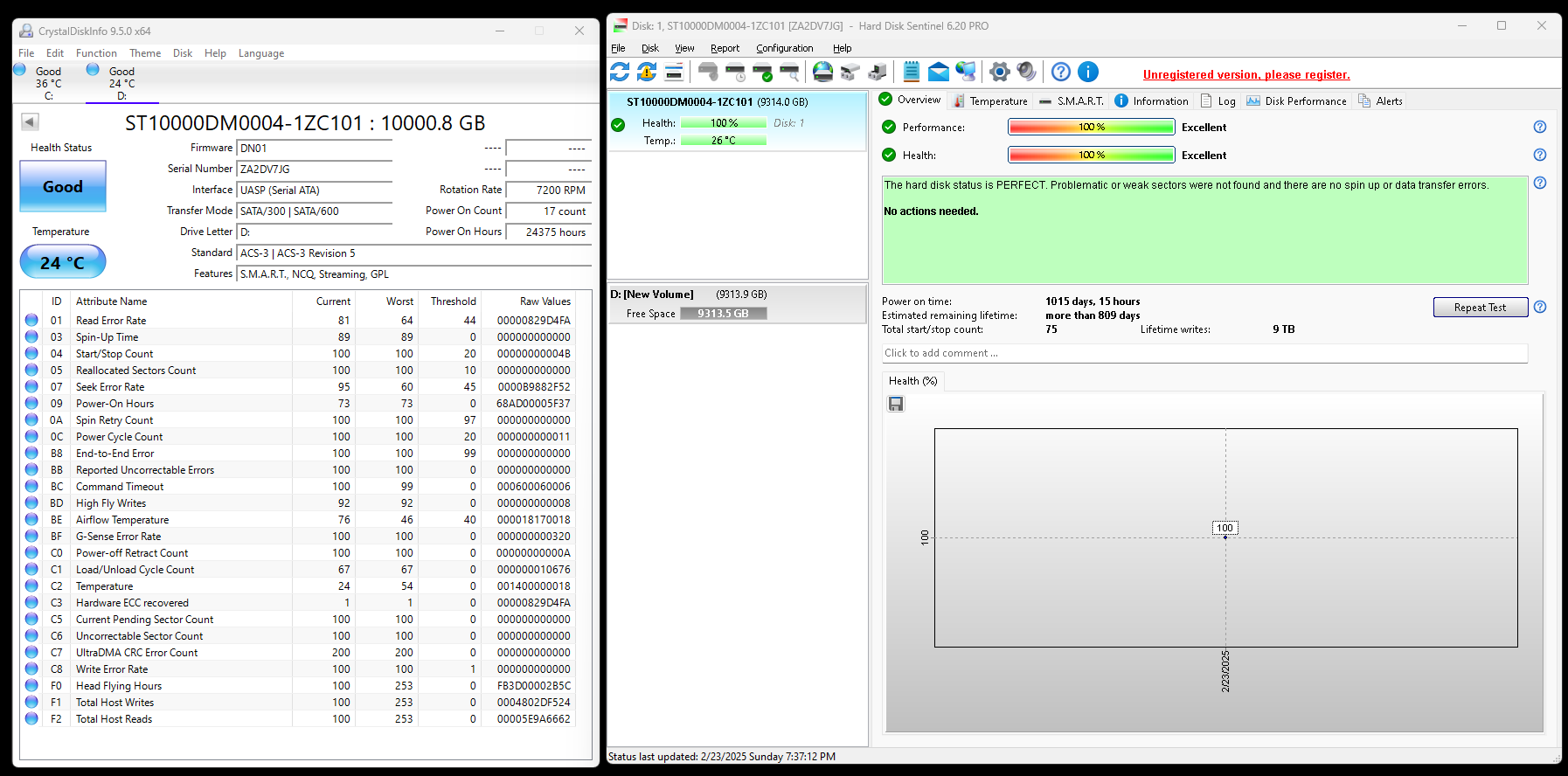Click the disk with clock toolbar icon
This screenshot has width=1568, height=776.
[736, 73]
